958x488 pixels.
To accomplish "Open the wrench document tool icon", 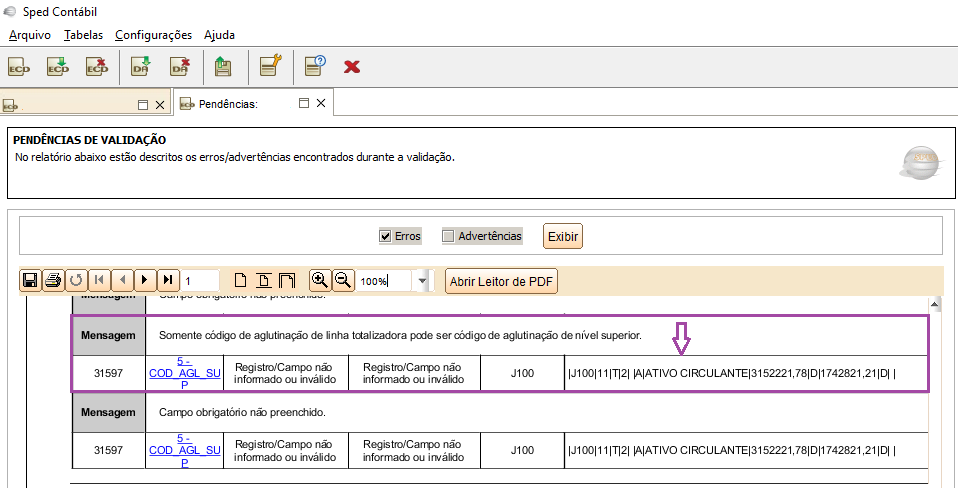I will 270,66.
